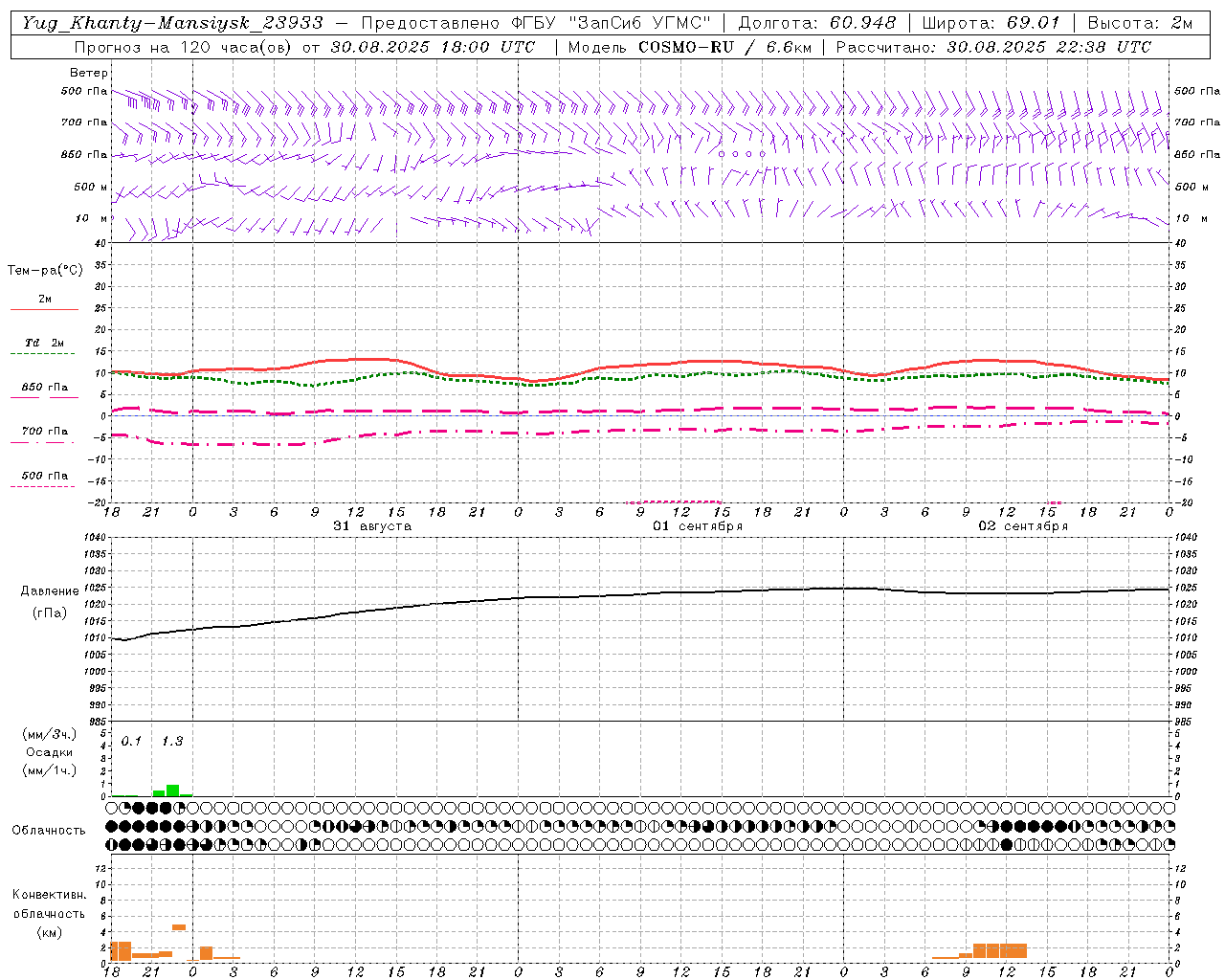Select the Долгота: 60.948 value

click(x=817, y=23)
